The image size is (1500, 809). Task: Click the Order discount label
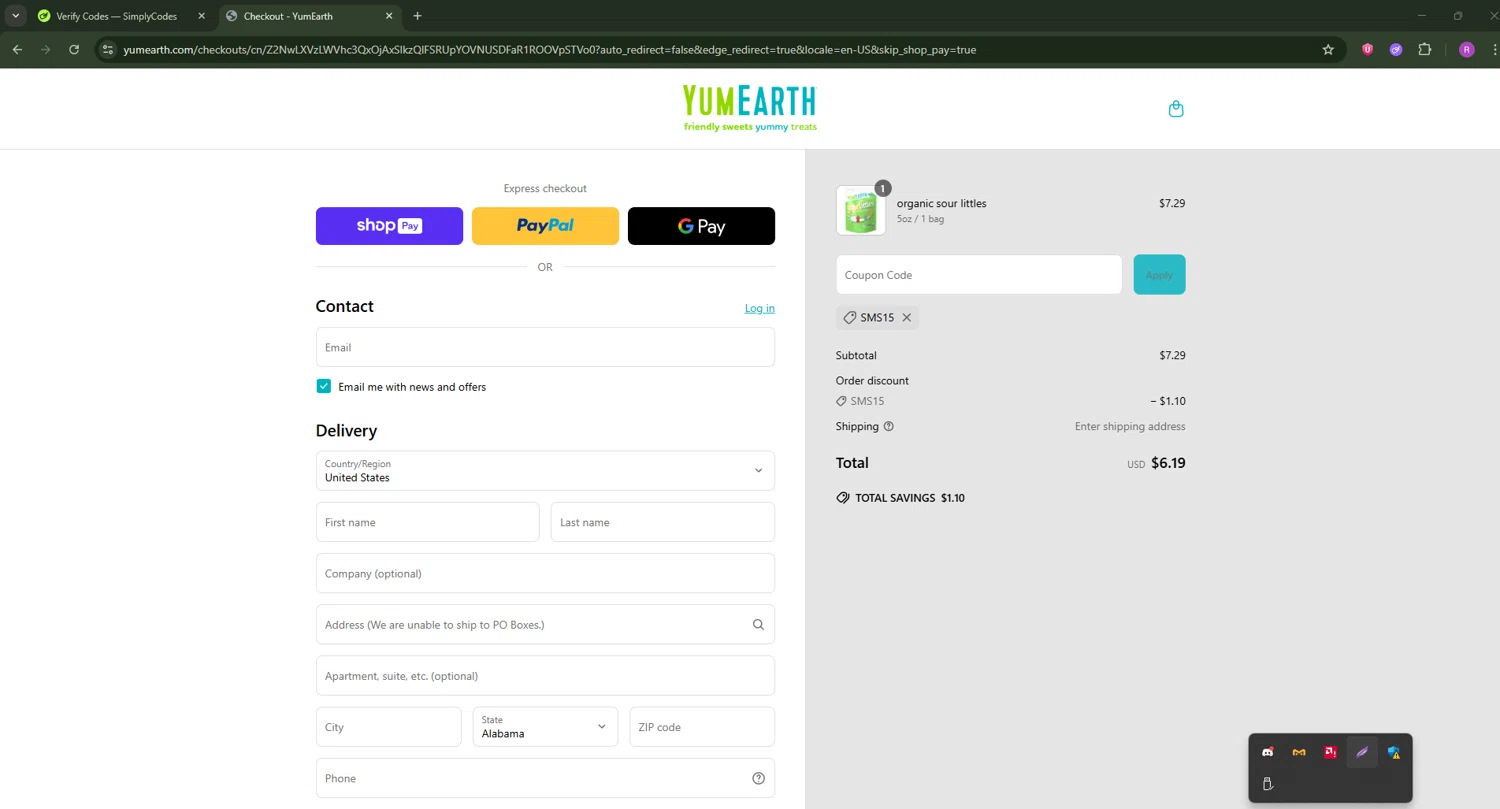tap(872, 381)
